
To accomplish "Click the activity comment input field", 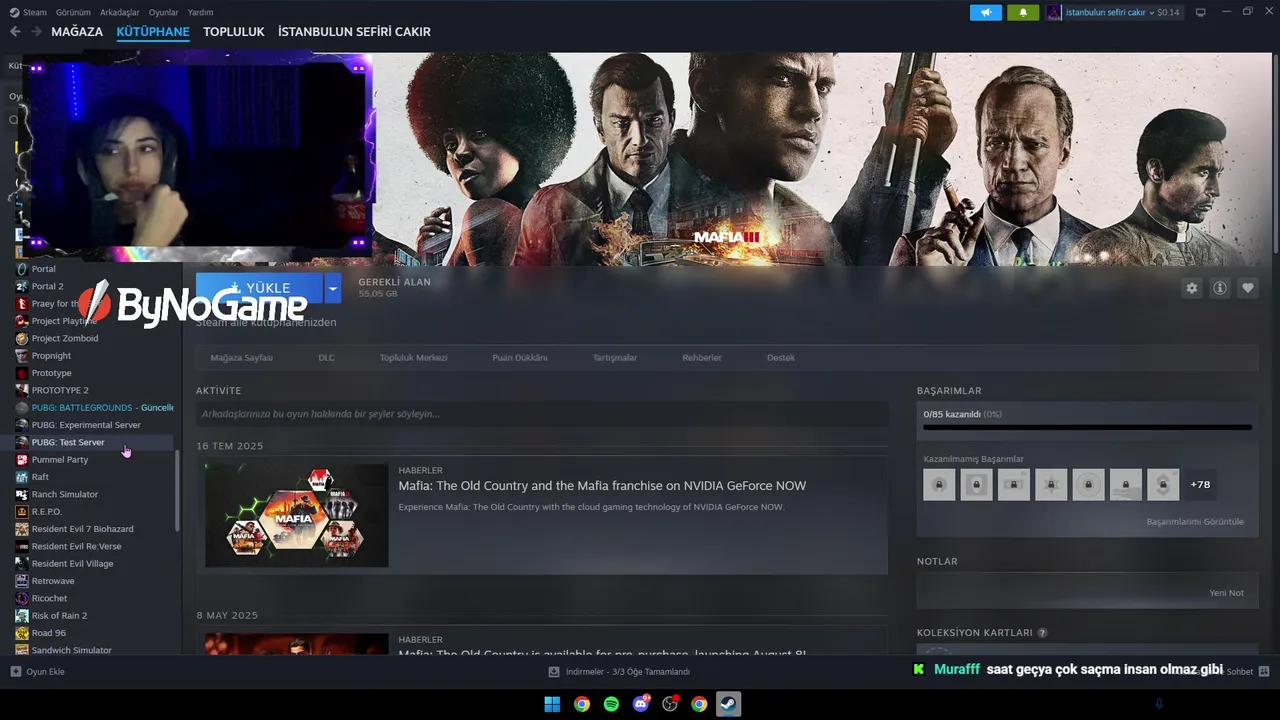I will click(542, 414).
